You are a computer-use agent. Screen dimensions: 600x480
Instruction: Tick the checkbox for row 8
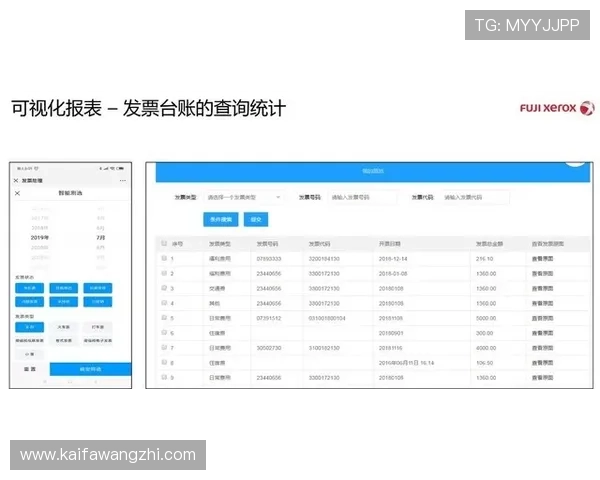coord(164,362)
